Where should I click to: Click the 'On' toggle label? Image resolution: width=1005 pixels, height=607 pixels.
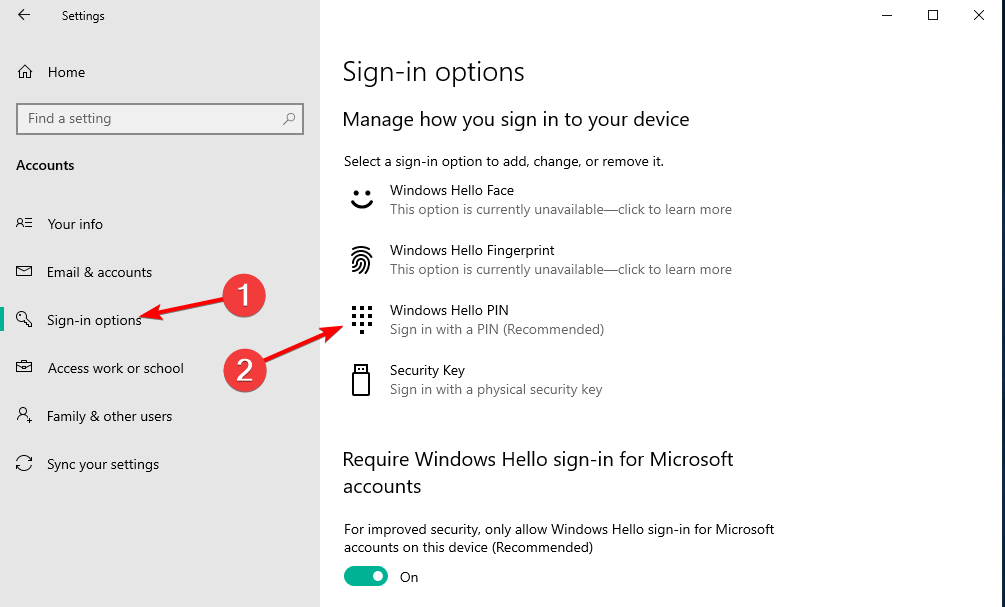(x=409, y=577)
